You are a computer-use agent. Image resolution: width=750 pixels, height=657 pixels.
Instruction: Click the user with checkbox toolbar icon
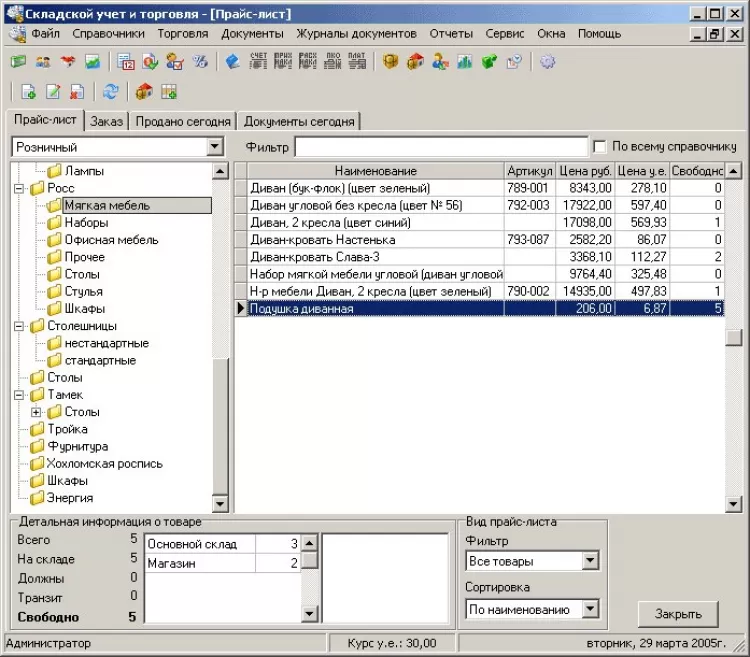point(175,62)
